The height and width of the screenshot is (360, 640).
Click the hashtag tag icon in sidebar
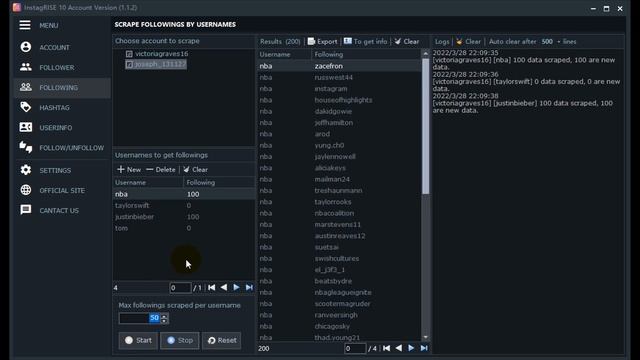26,107
